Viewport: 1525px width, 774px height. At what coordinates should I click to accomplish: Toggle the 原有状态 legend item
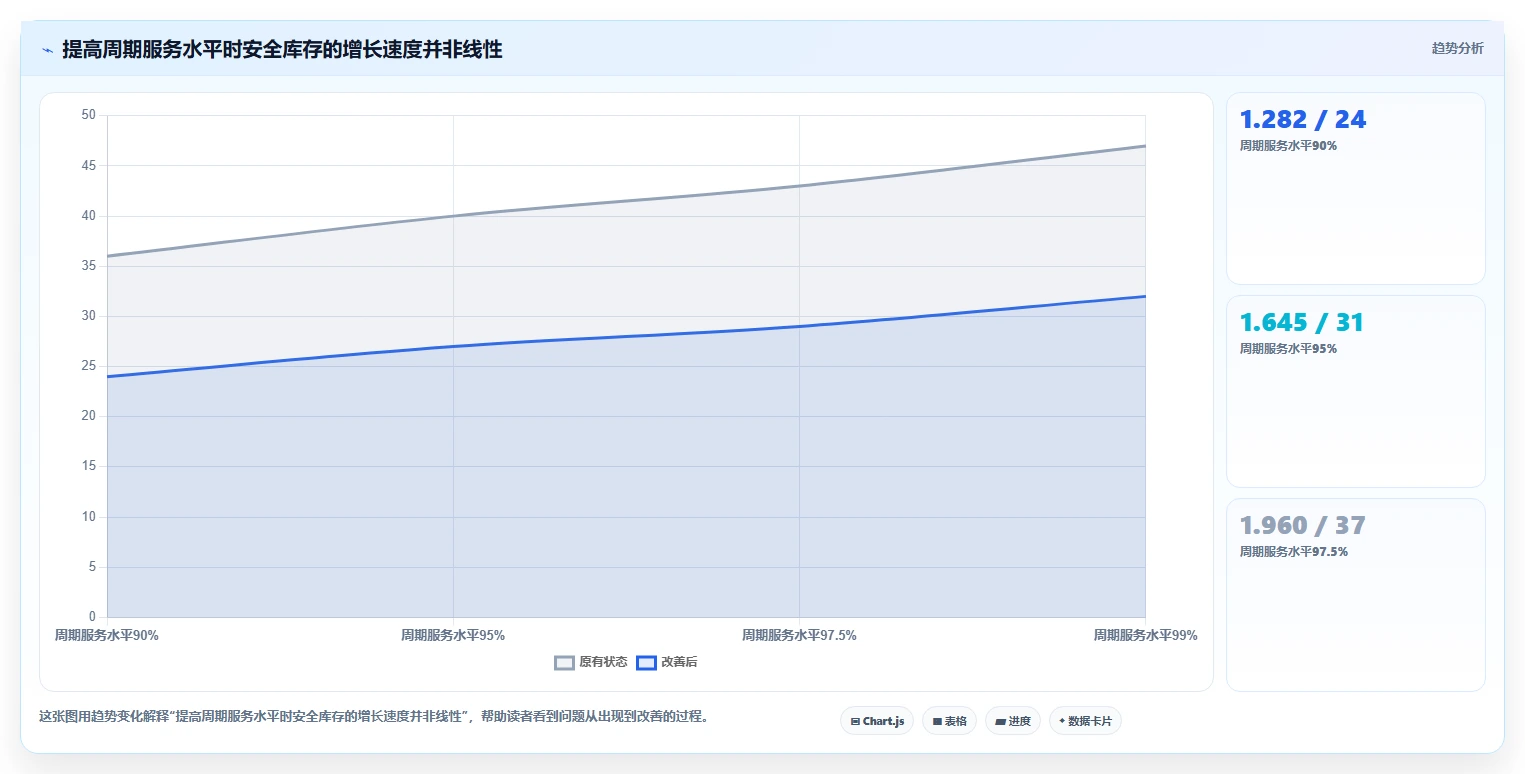tap(591, 662)
